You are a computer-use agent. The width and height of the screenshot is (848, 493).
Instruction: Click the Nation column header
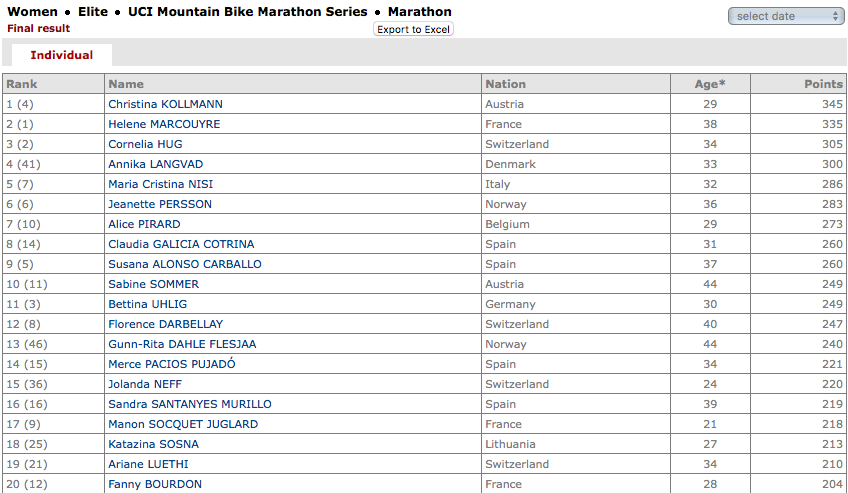(505, 84)
